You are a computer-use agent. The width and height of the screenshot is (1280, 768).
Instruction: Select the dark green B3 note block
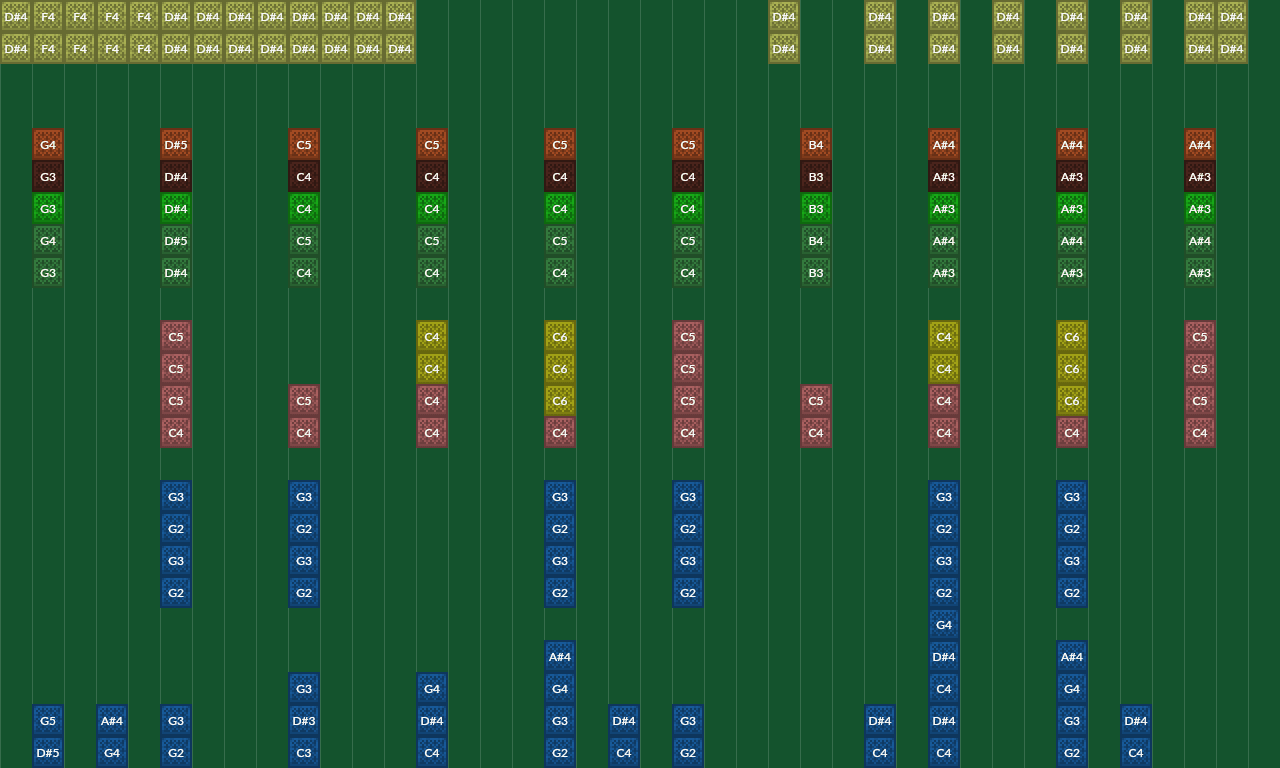pyautogui.click(x=816, y=273)
